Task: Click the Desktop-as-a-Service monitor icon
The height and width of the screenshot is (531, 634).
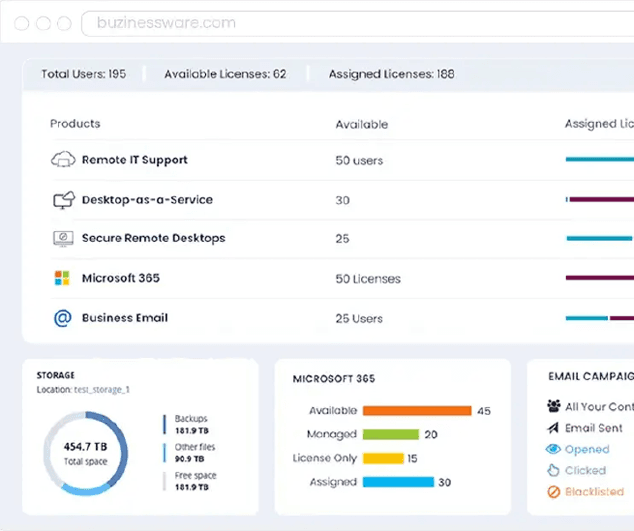Action: point(63,200)
